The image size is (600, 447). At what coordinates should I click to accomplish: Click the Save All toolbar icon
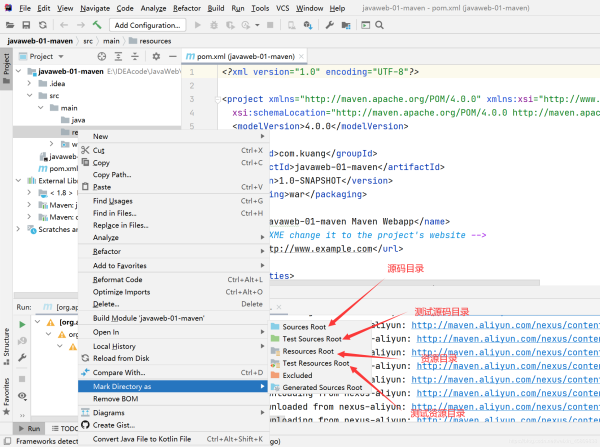click(25, 24)
